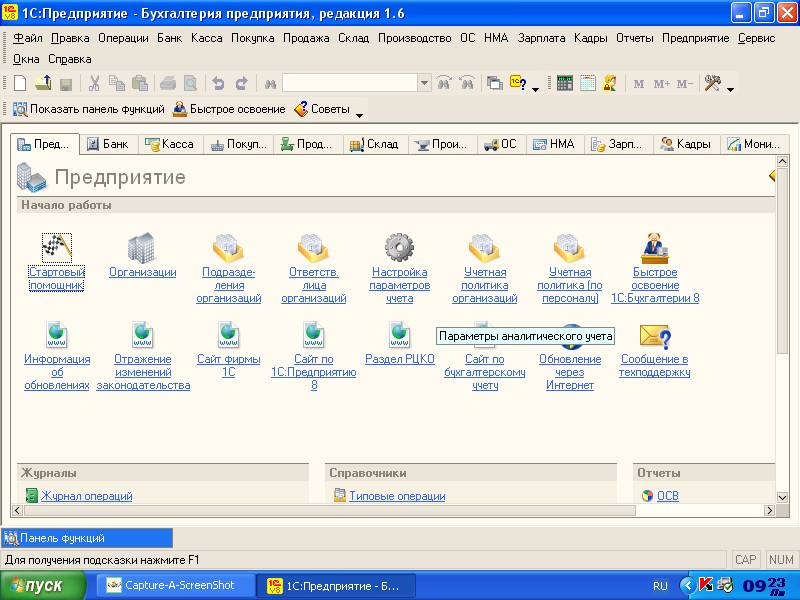Click the Cut scissors toolbar icon
Image resolution: width=800 pixels, height=600 pixels.
tap(94, 83)
